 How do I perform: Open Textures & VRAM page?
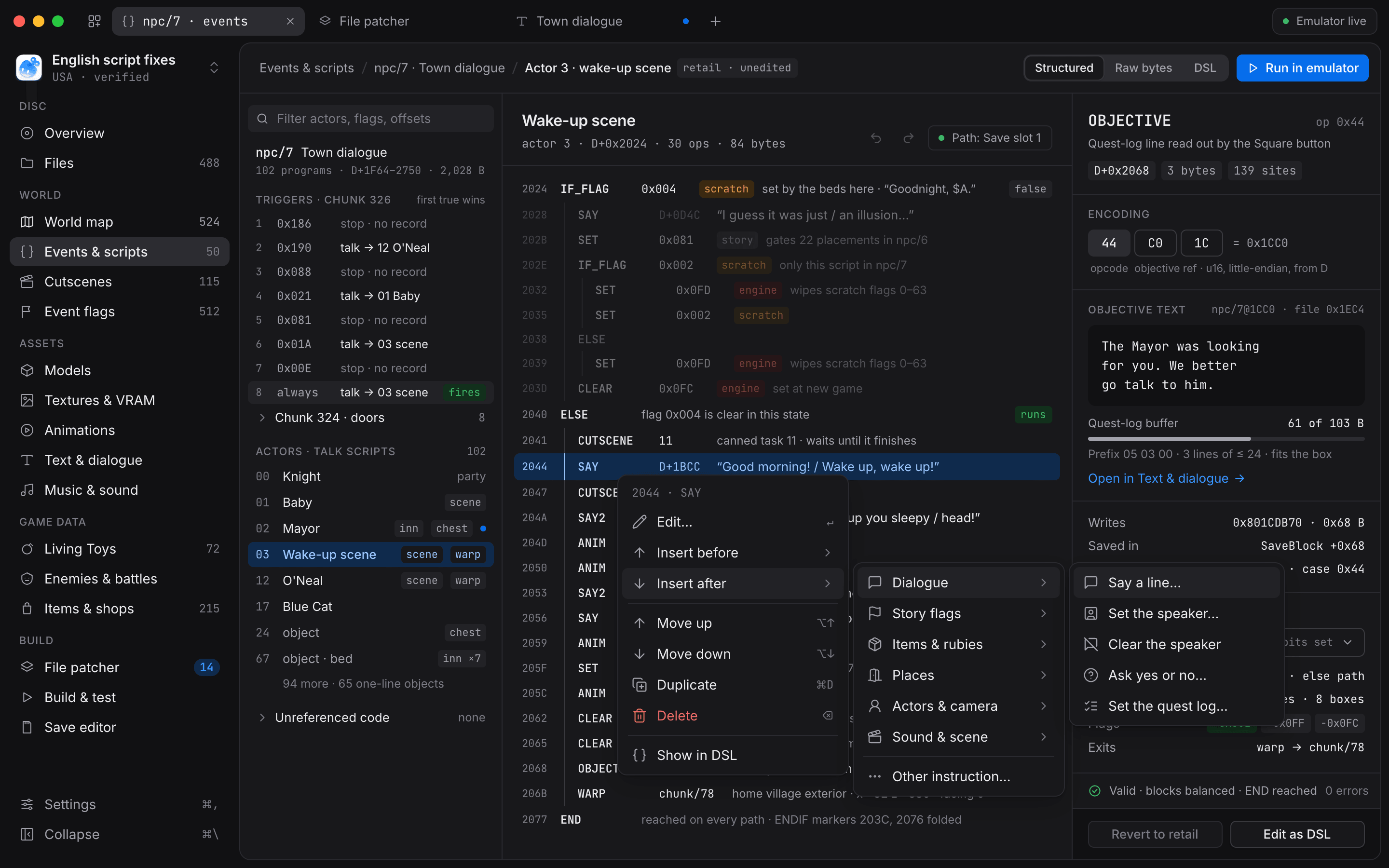[120, 400]
